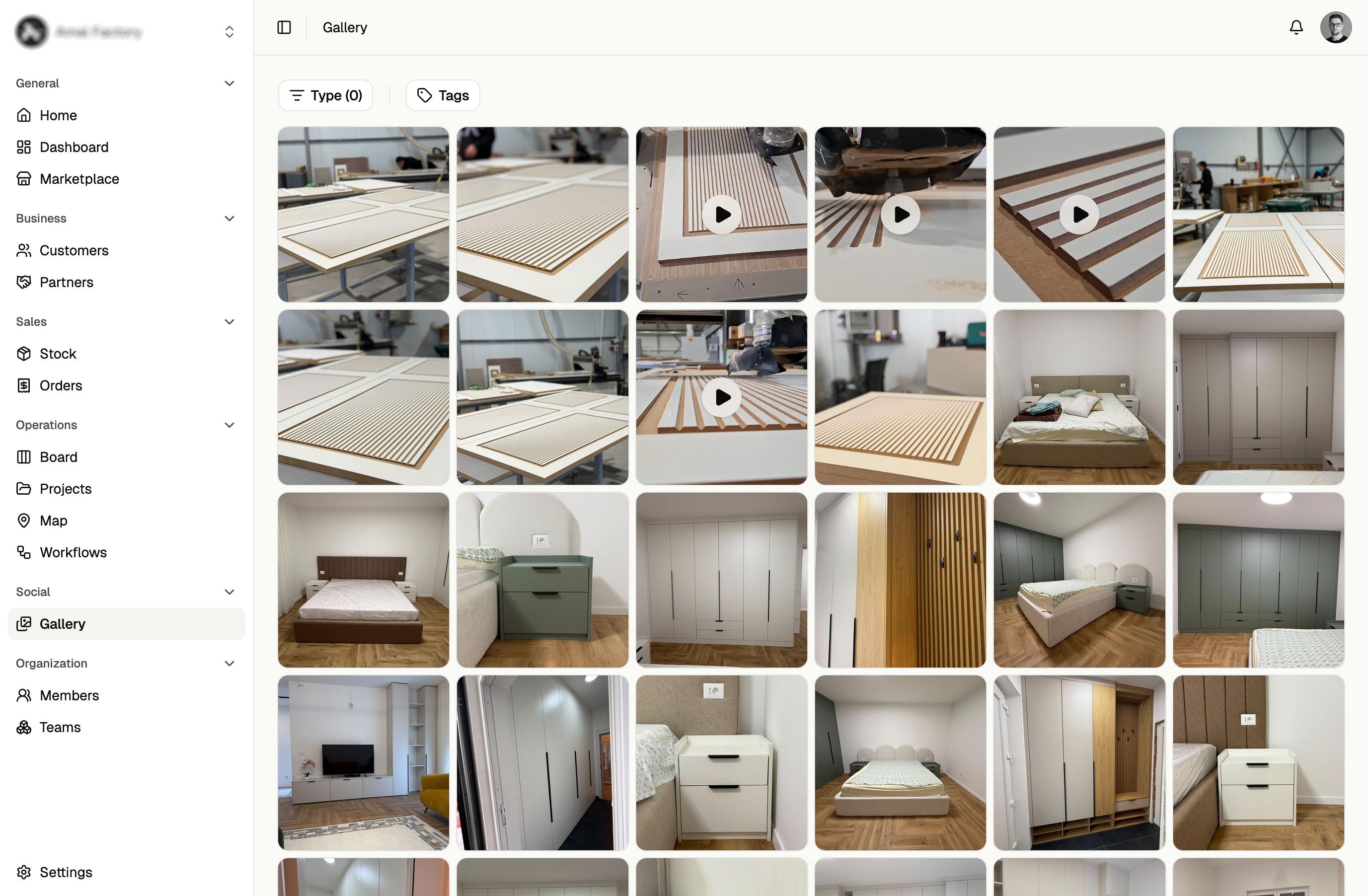The width and height of the screenshot is (1368, 896).
Task: Open the white two-drawer nightstand photo
Action: pyautogui.click(x=721, y=763)
